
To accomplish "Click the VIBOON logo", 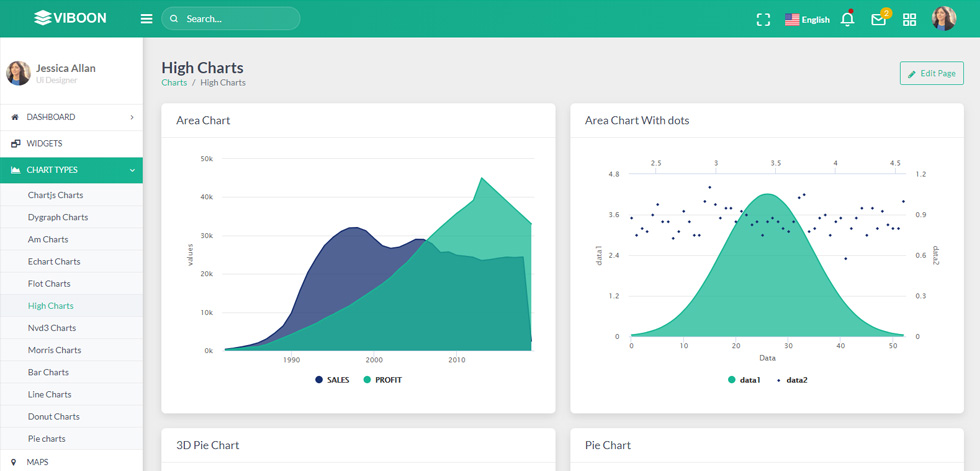I will coord(70,18).
